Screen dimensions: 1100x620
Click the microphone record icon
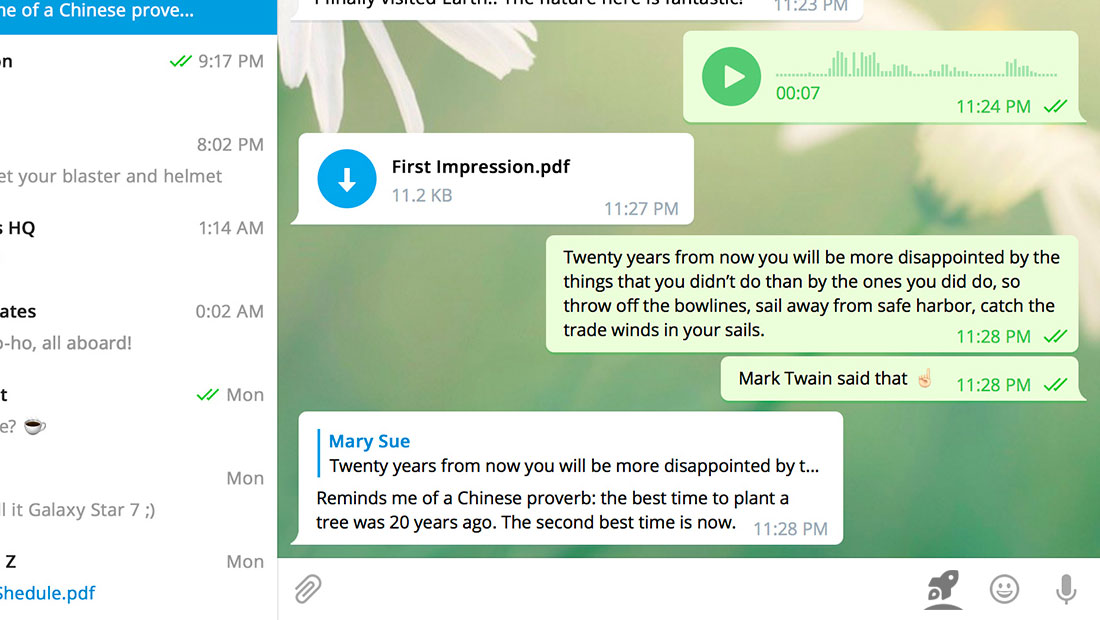(1066, 588)
